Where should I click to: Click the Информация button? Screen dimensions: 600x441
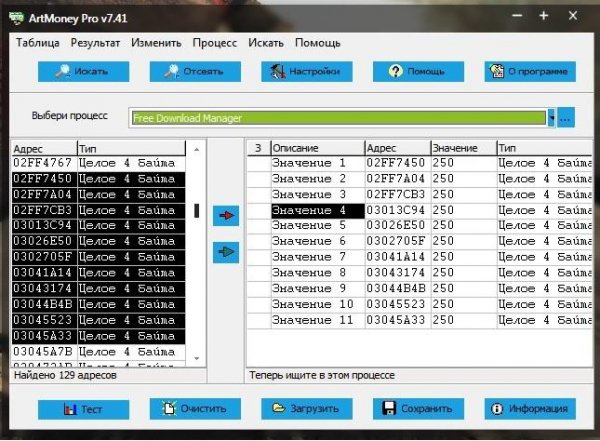[x=530, y=409]
